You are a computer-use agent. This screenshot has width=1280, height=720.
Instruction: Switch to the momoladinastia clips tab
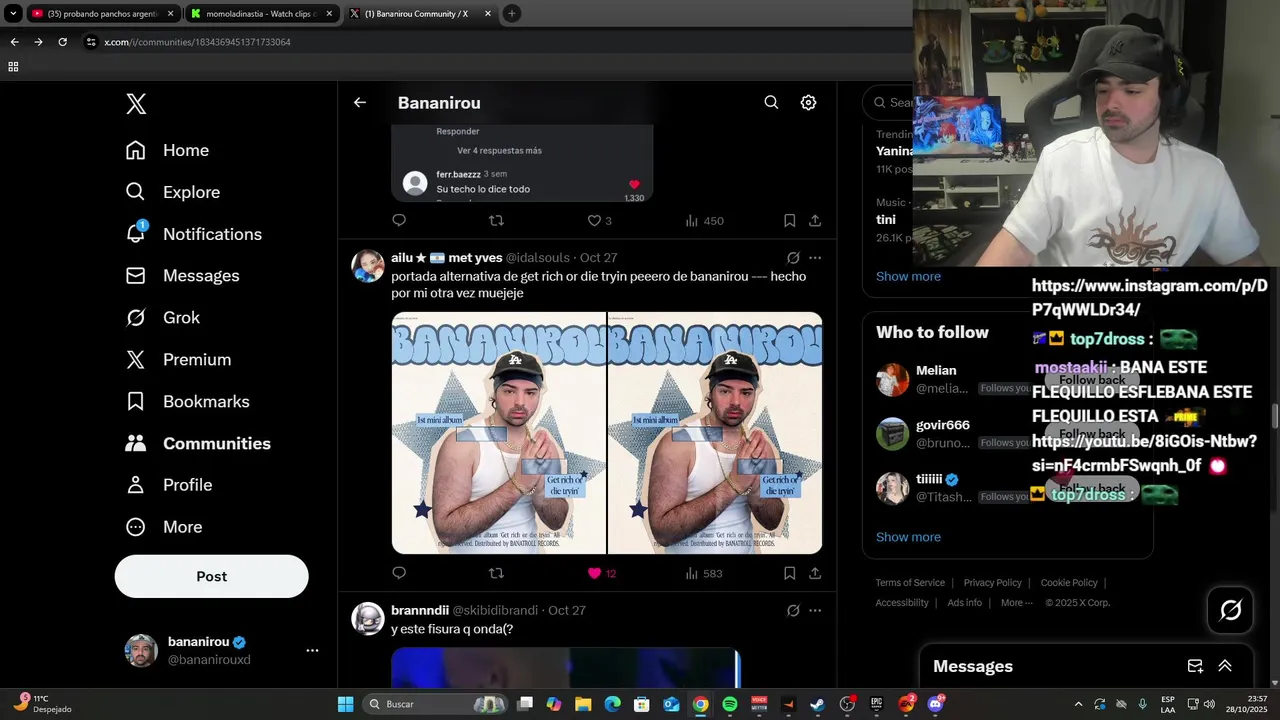[x=262, y=14]
